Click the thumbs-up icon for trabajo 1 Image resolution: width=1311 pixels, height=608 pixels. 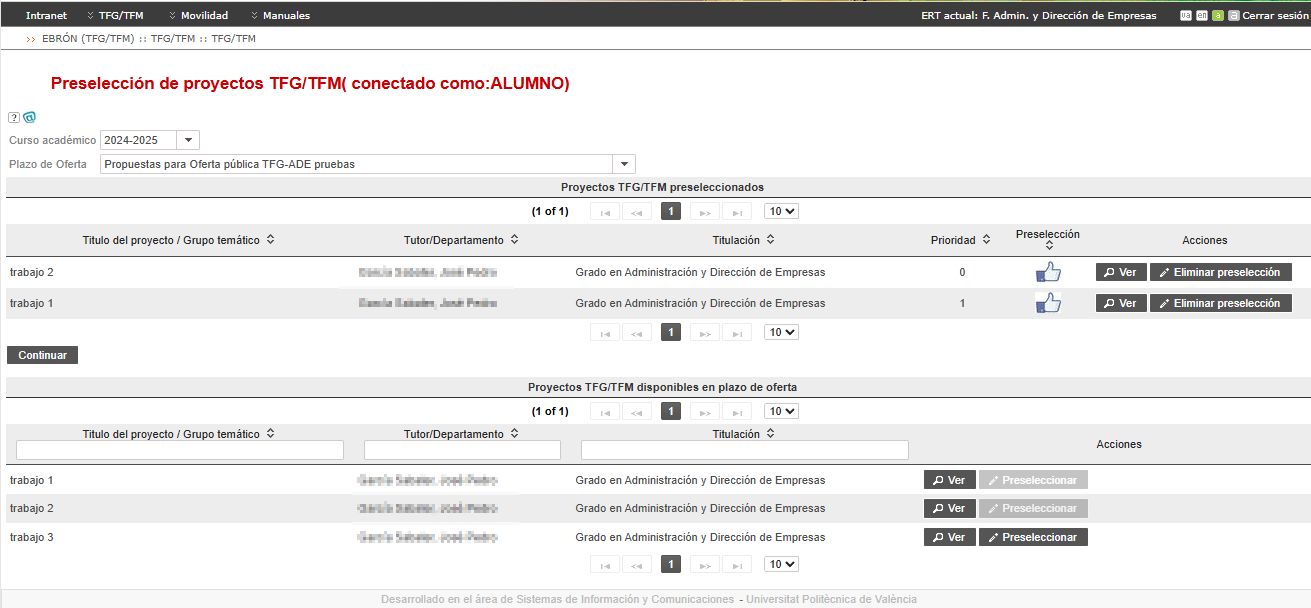[x=1048, y=303]
